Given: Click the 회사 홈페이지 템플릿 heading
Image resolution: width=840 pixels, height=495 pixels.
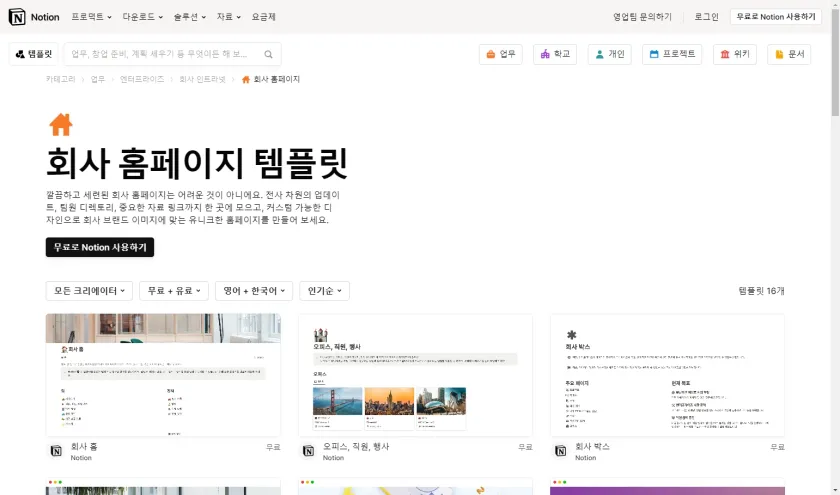Looking at the screenshot, I should pos(197,163).
